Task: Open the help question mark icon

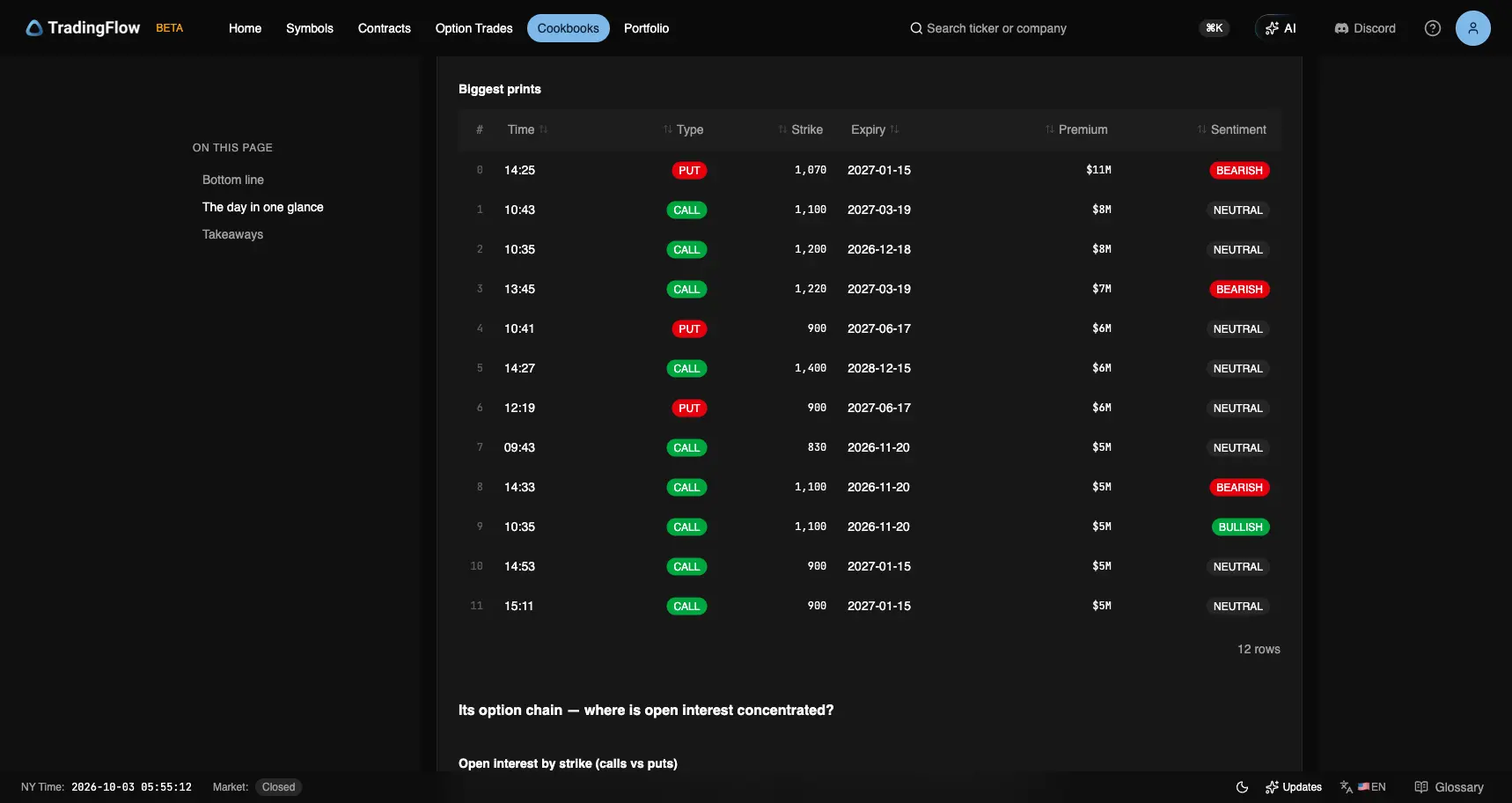Action: (x=1433, y=28)
